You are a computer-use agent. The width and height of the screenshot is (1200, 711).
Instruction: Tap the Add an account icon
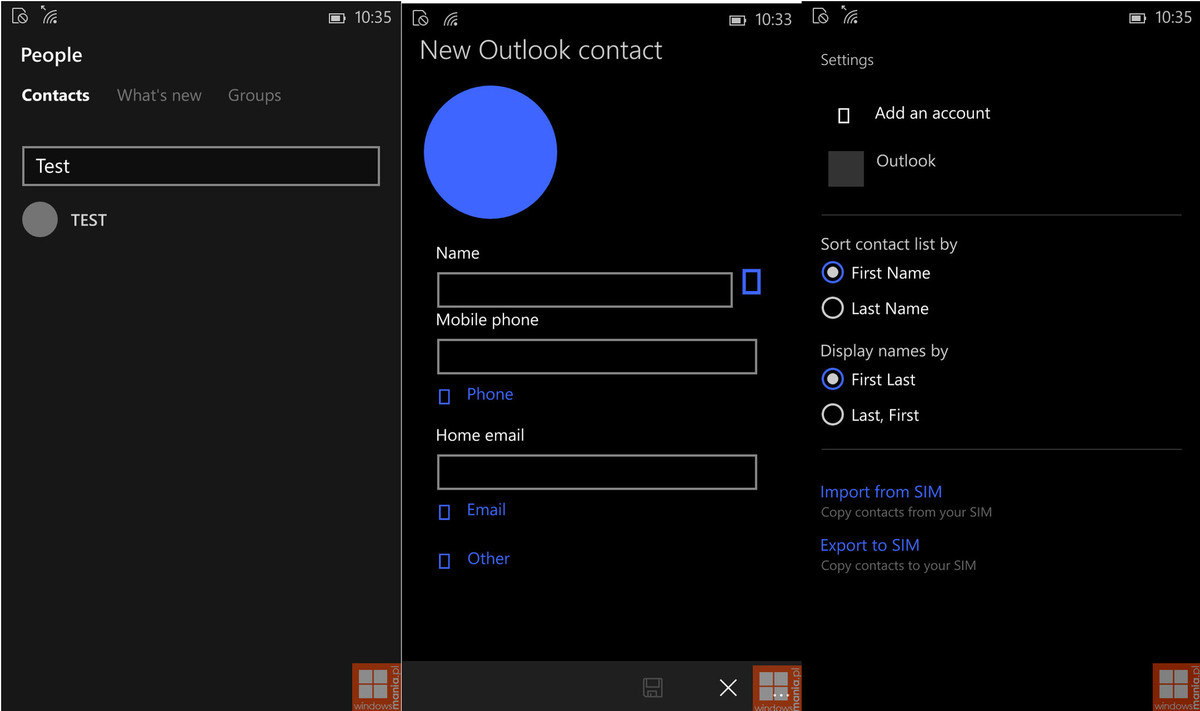pyautogui.click(x=843, y=115)
